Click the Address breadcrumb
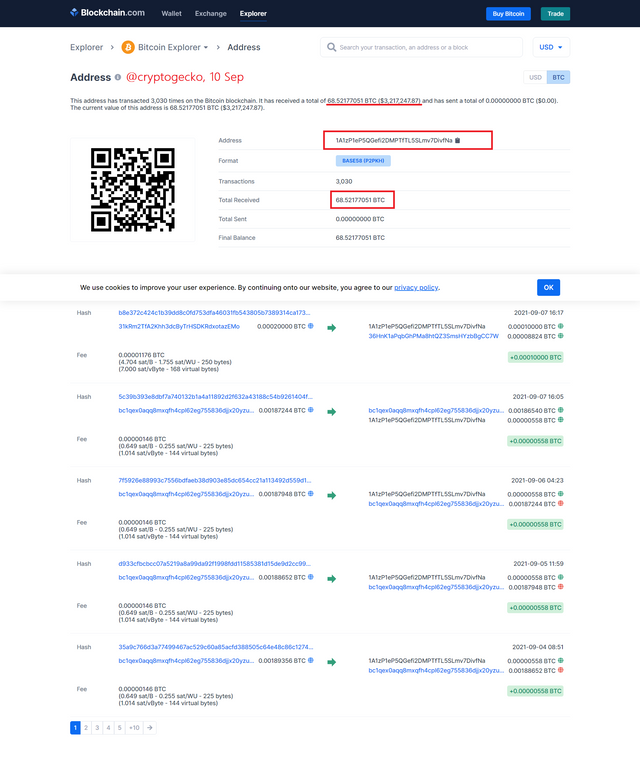640x761 pixels. click(x=244, y=47)
